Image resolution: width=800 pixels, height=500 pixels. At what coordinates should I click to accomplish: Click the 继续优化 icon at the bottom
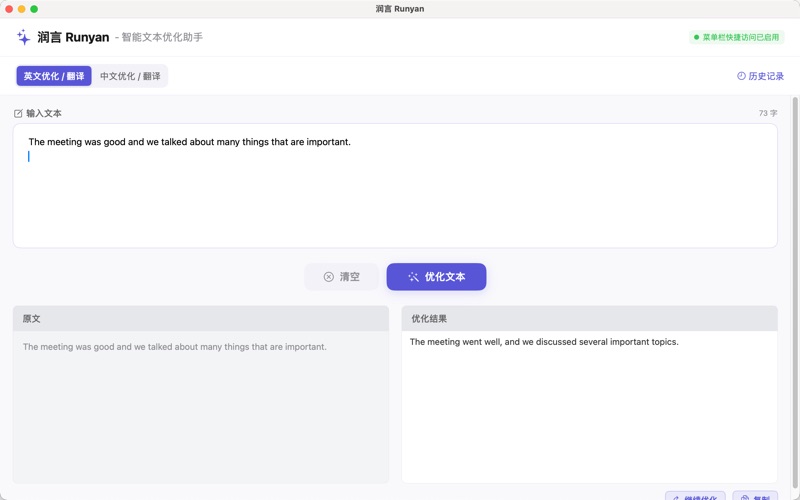(x=677, y=497)
